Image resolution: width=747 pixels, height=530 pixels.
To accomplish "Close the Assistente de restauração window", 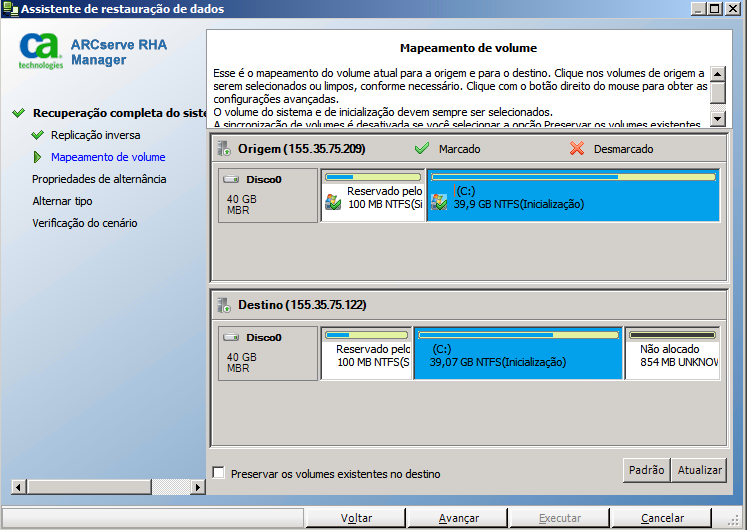I will point(732,9).
